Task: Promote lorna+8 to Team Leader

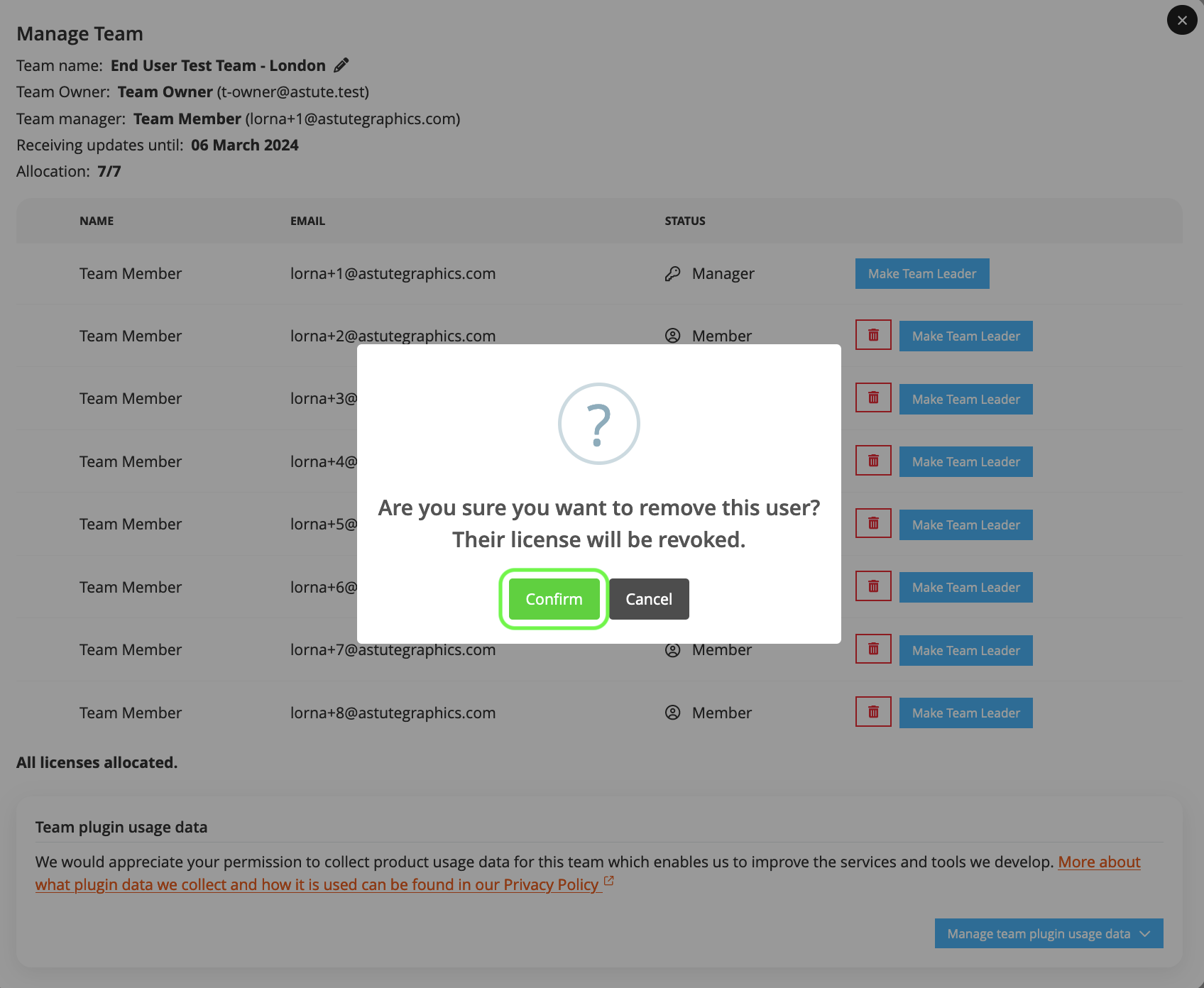Action: [965, 713]
